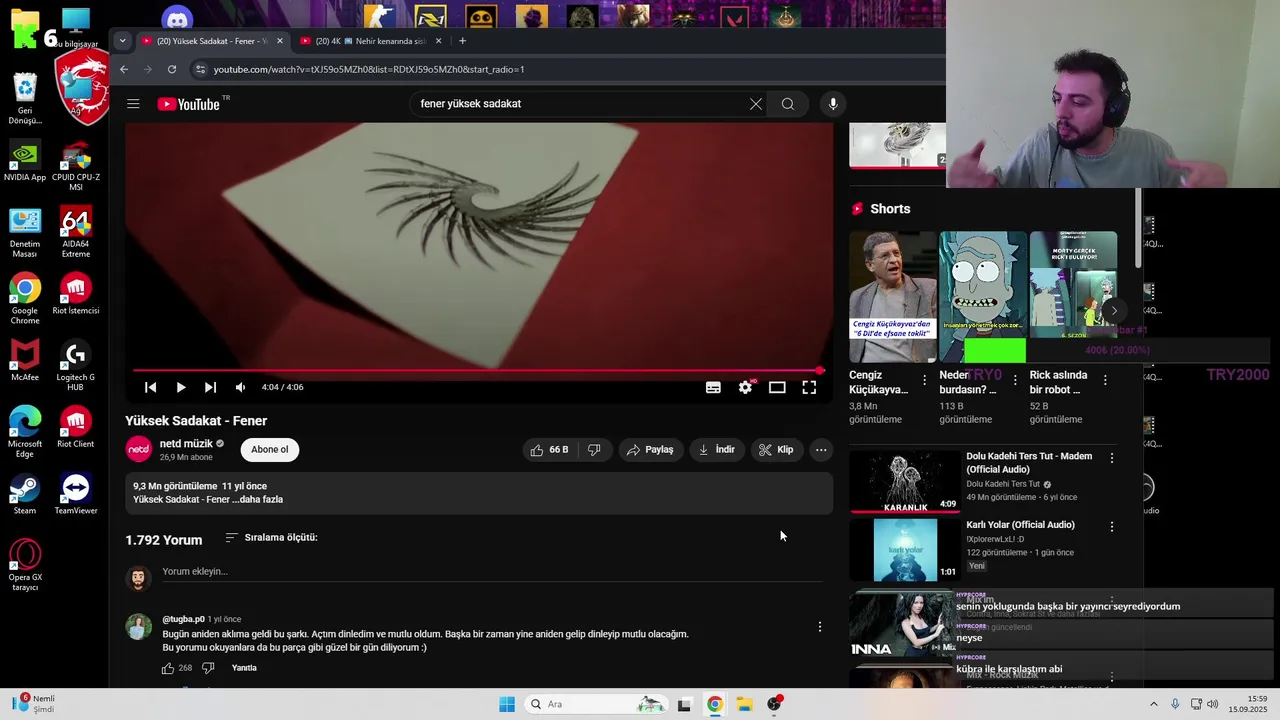Select the Riot Client desktop shortcut
Image resolution: width=1280 pixels, height=720 pixels.
coord(76,427)
